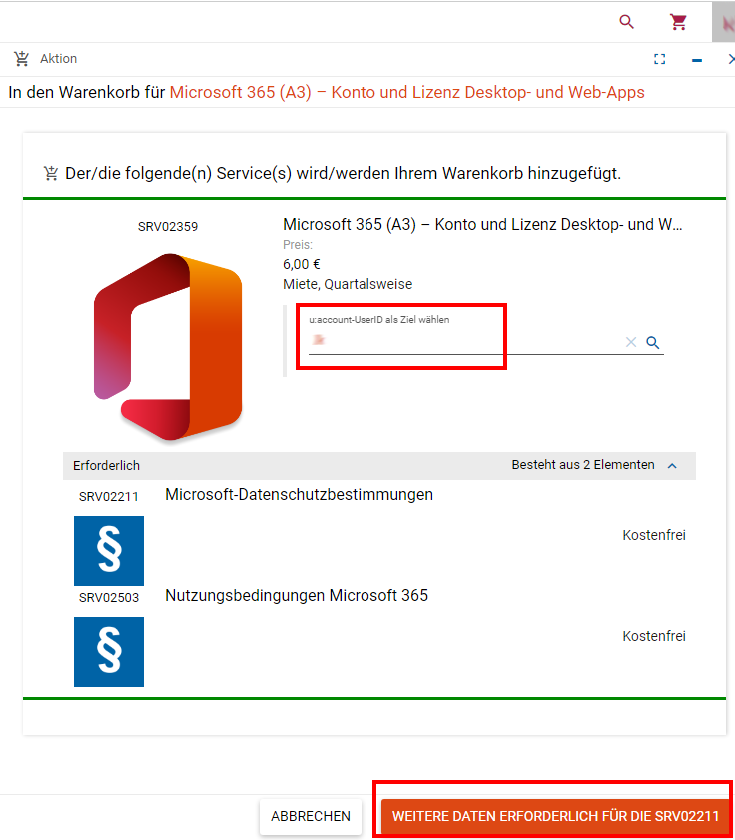Click the Erforderlich section header

(106, 466)
